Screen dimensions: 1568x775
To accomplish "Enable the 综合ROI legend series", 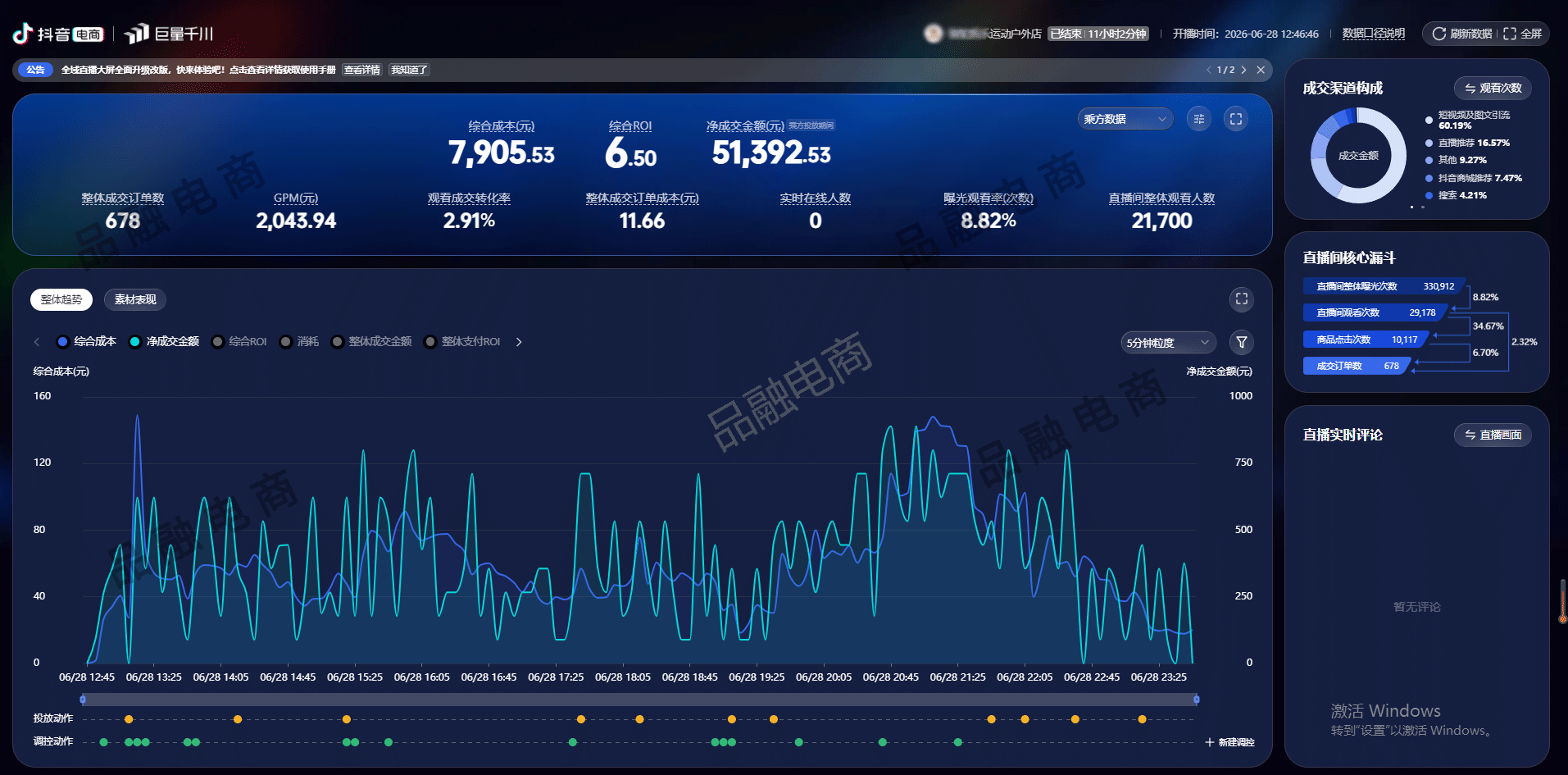I will 239,342.
